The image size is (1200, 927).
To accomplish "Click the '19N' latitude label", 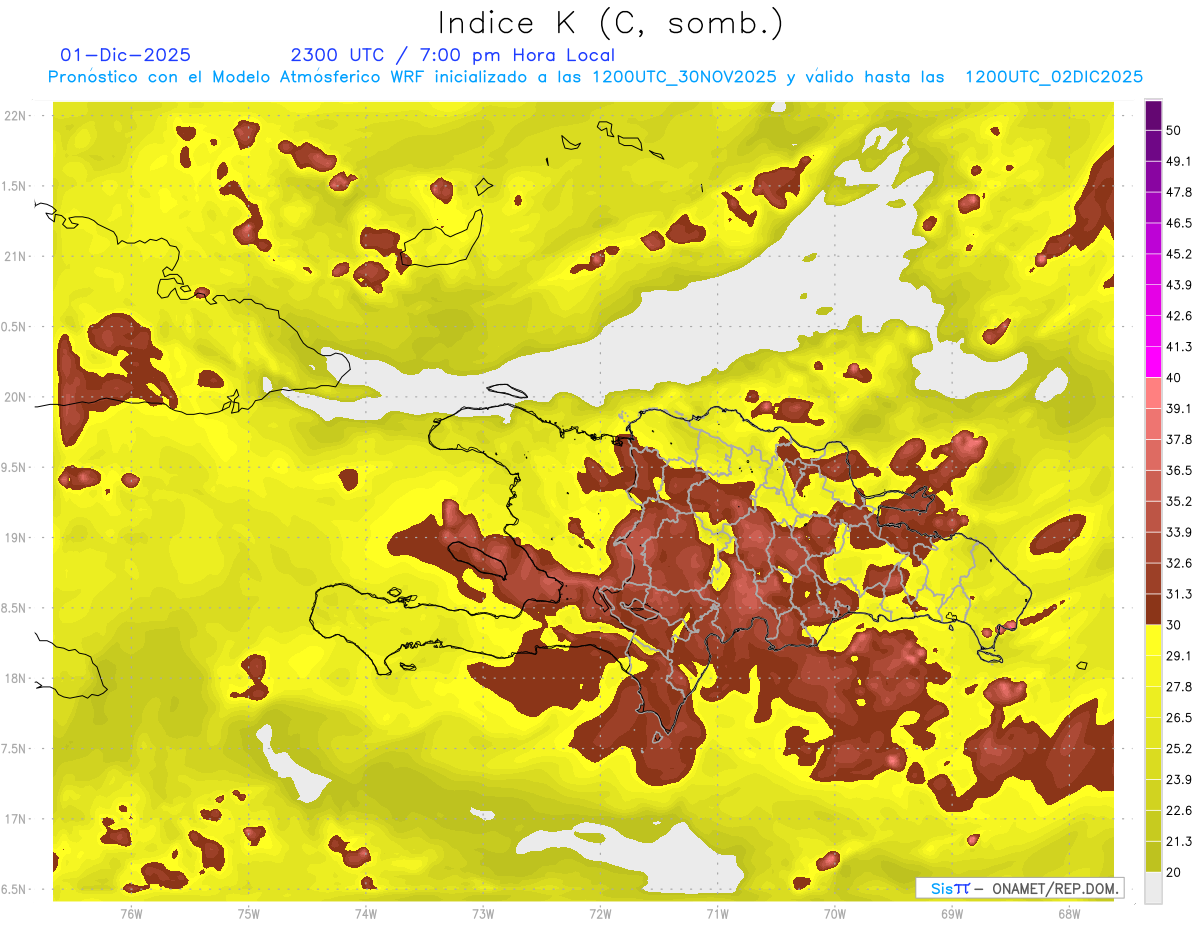I will [15, 538].
